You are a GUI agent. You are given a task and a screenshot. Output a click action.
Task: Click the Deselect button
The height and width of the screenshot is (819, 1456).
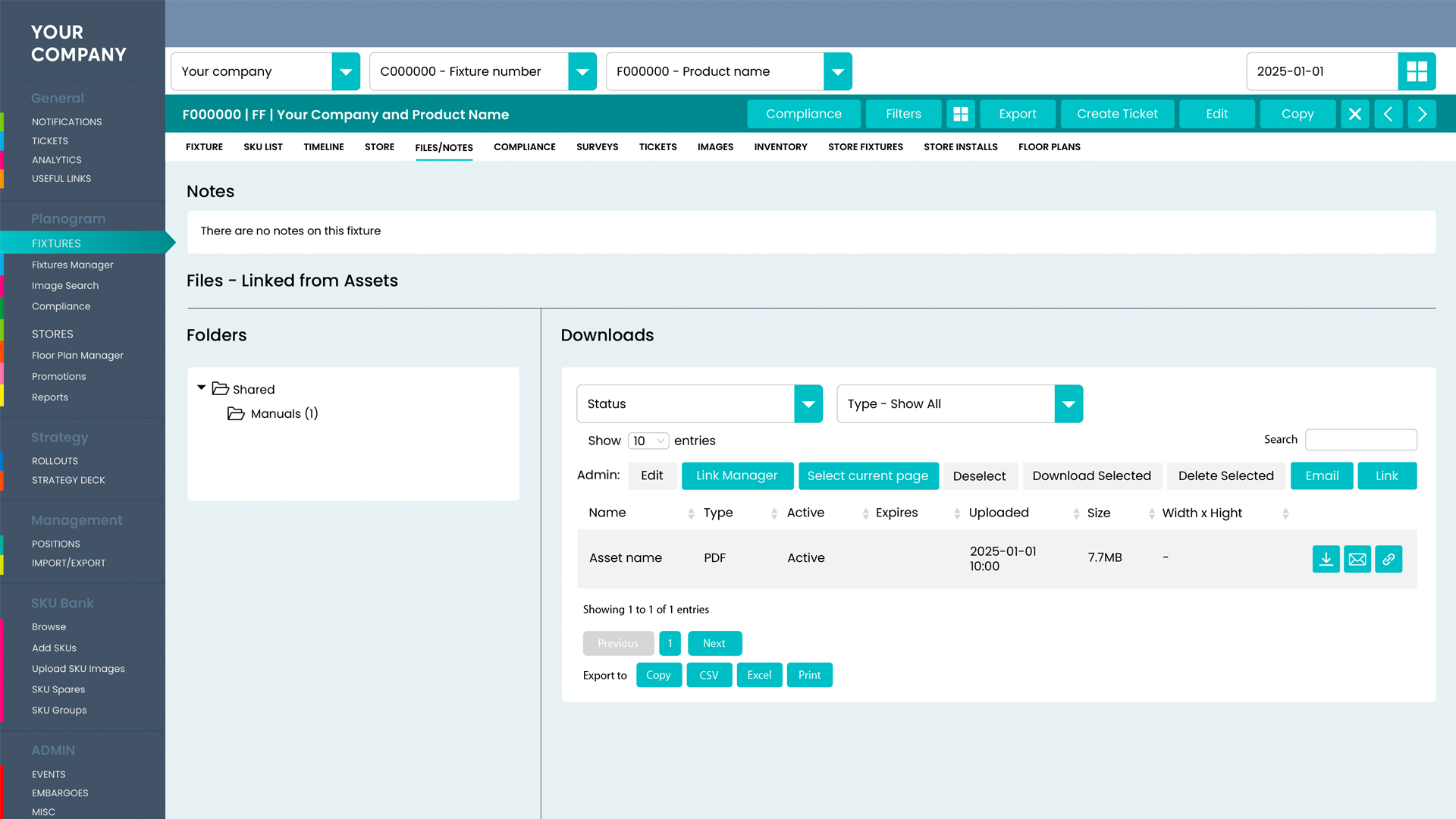point(979,475)
